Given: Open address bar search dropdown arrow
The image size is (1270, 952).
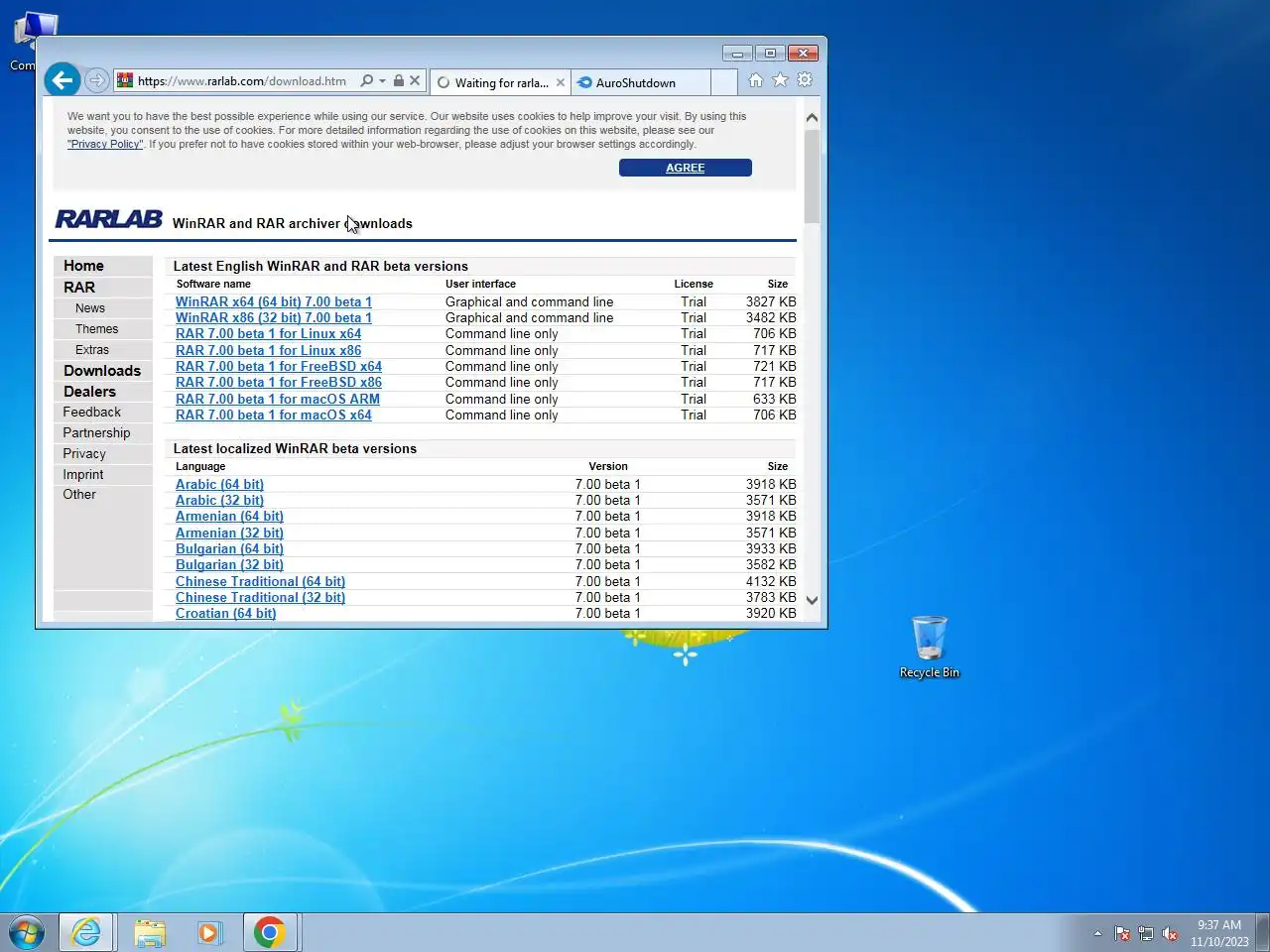Looking at the screenshot, I should click(x=382, y=81).
